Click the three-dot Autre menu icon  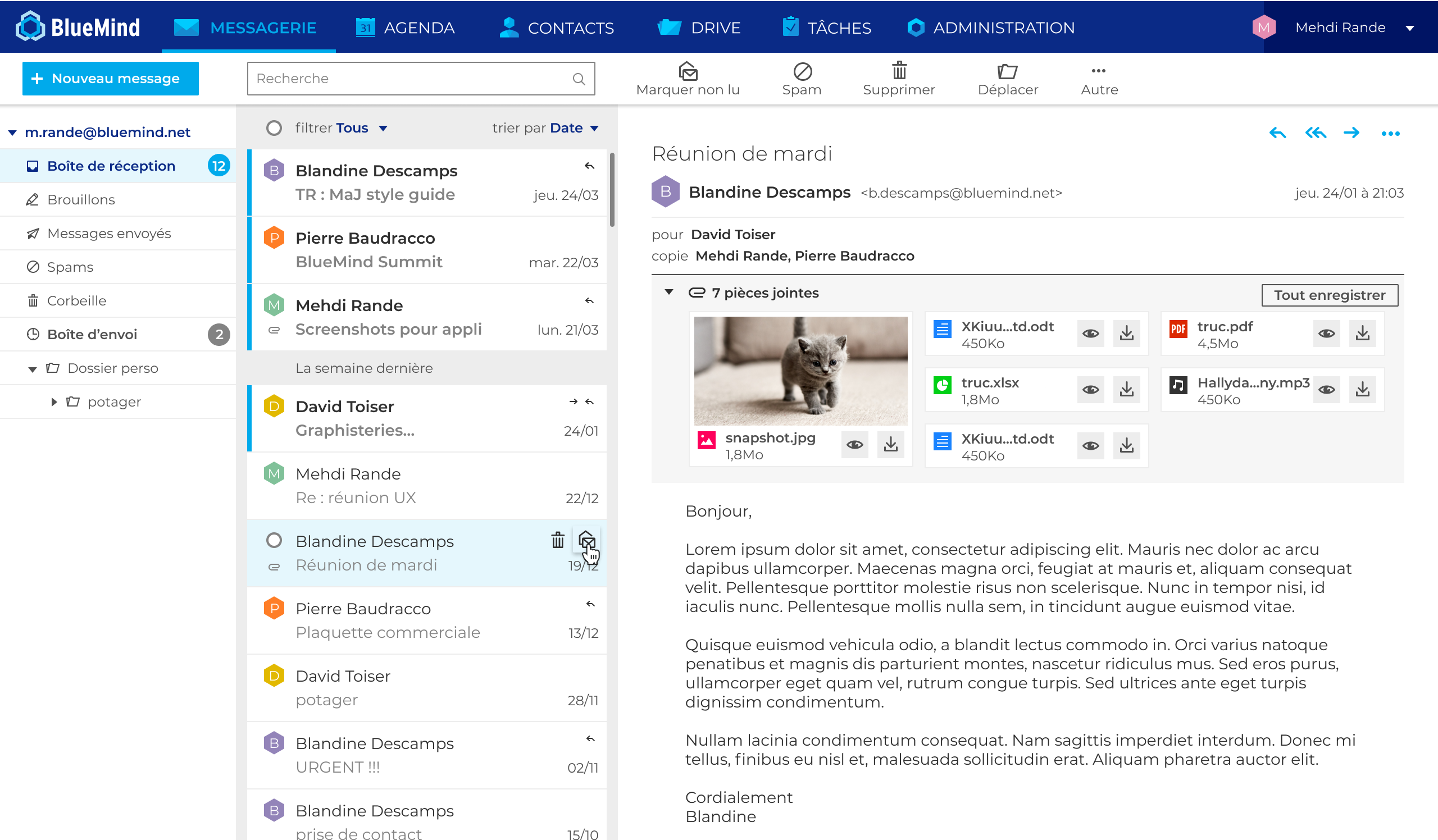[x=1099, y=71]
